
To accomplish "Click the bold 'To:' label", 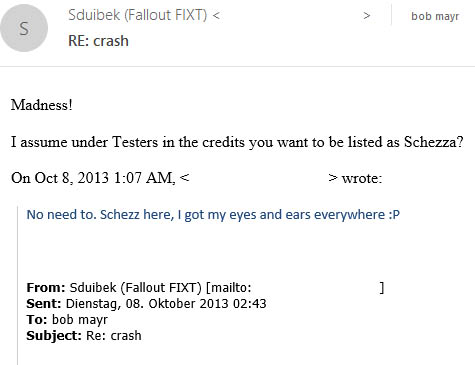I will tap(37, 320).
